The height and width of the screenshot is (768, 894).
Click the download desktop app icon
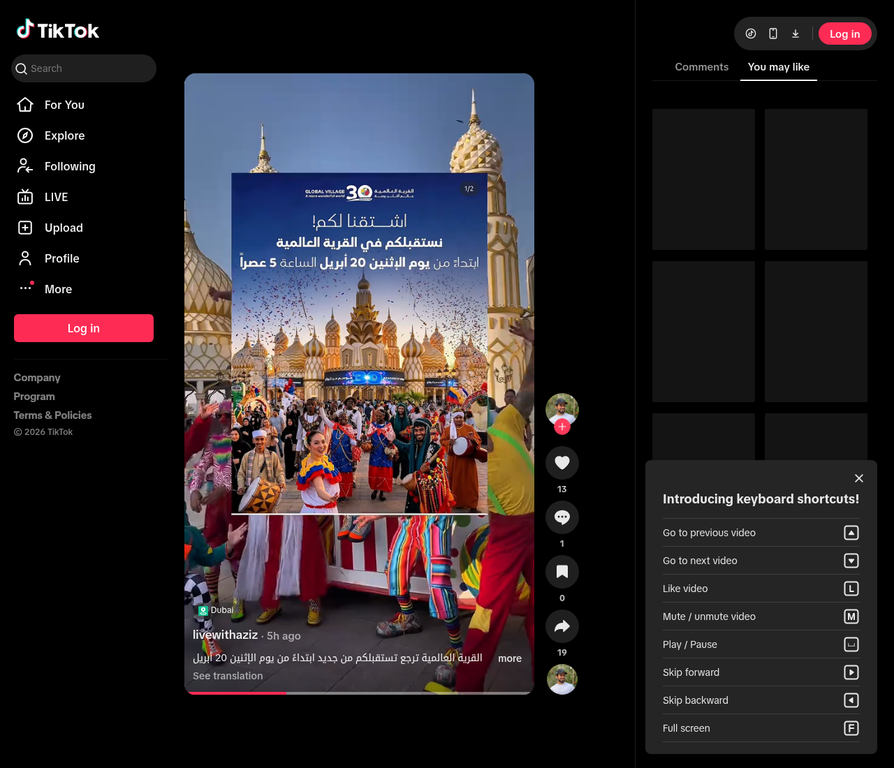pyautogui.click(x=795, y=33)
